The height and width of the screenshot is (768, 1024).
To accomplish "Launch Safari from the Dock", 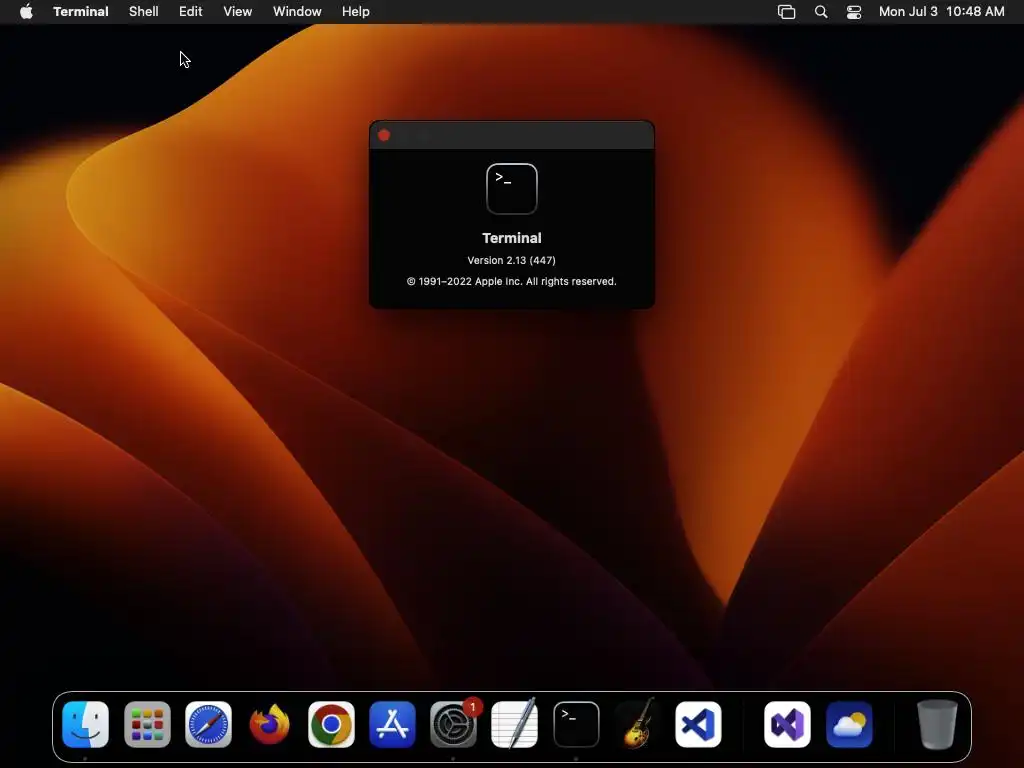I will [208, 724].
